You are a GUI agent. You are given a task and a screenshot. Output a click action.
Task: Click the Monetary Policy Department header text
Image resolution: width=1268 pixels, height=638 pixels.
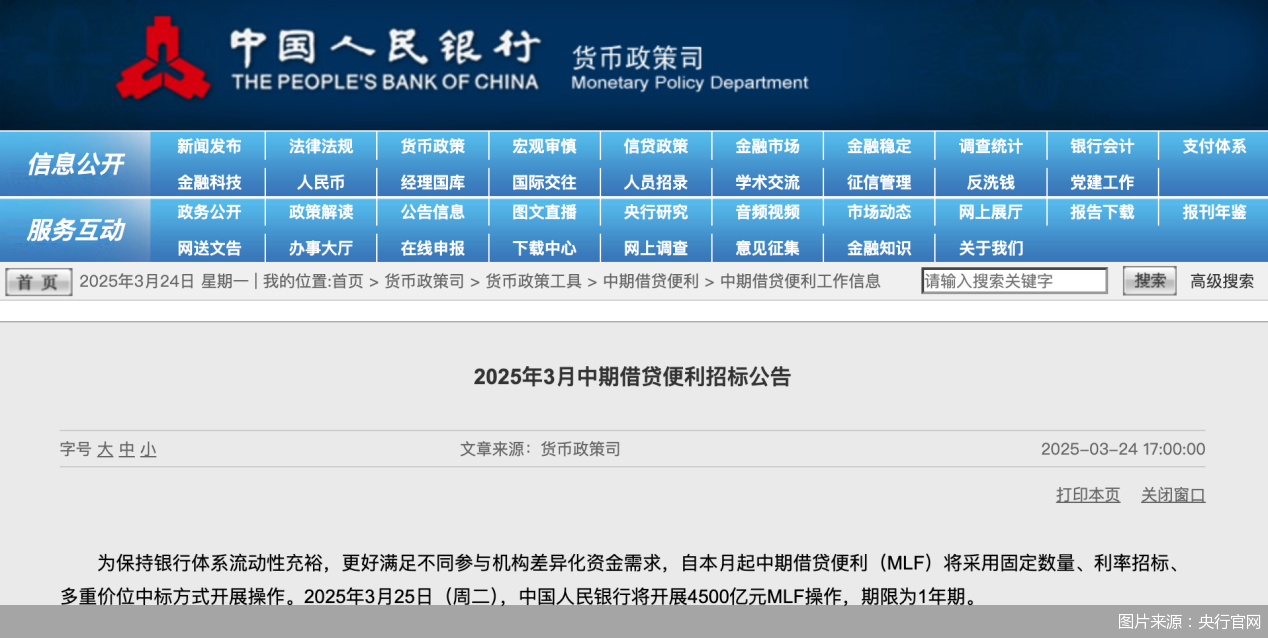pyautogui.click(x=690, y=83)
